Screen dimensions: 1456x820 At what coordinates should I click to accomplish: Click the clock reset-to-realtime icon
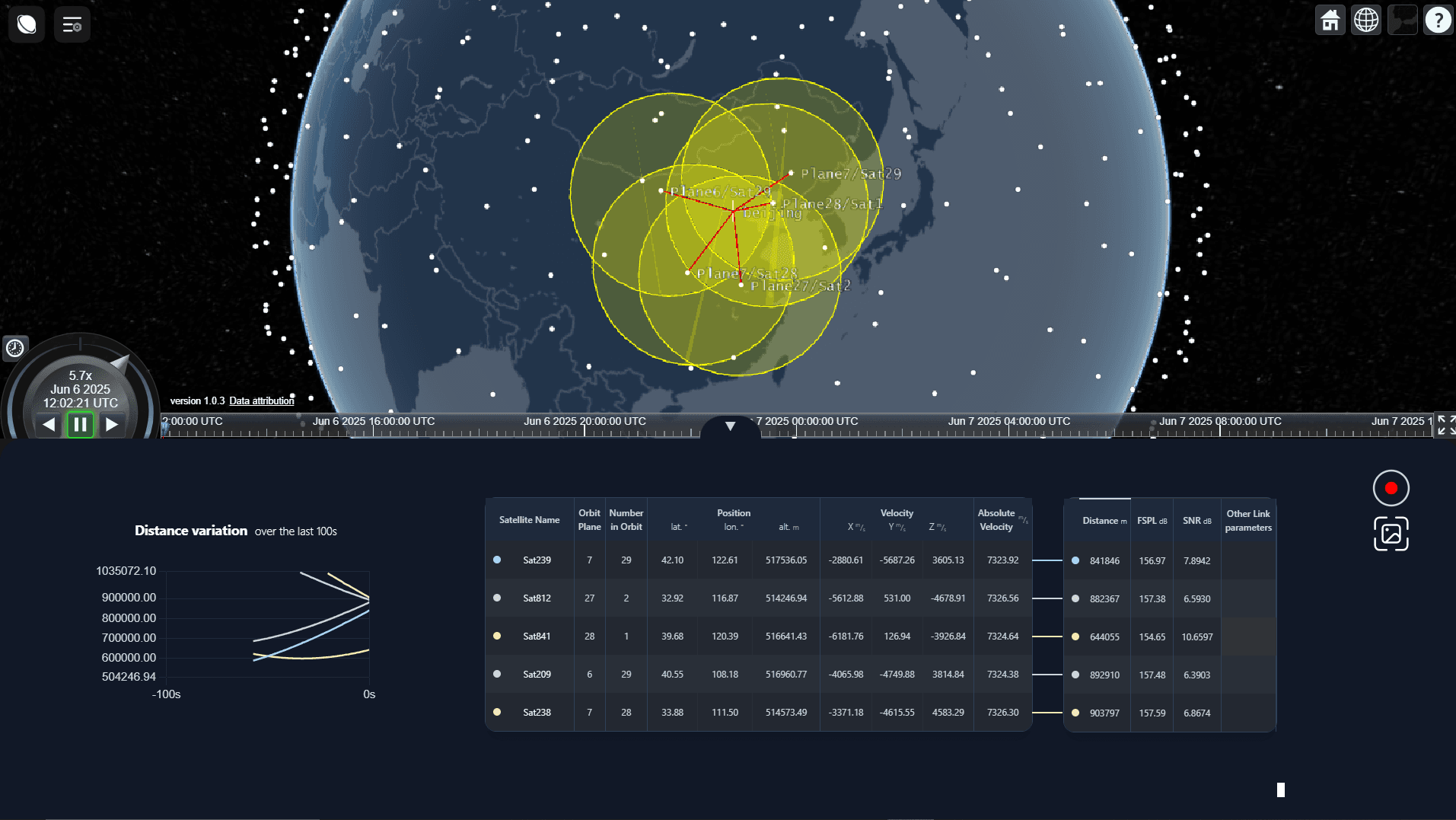tap(15, 349)
